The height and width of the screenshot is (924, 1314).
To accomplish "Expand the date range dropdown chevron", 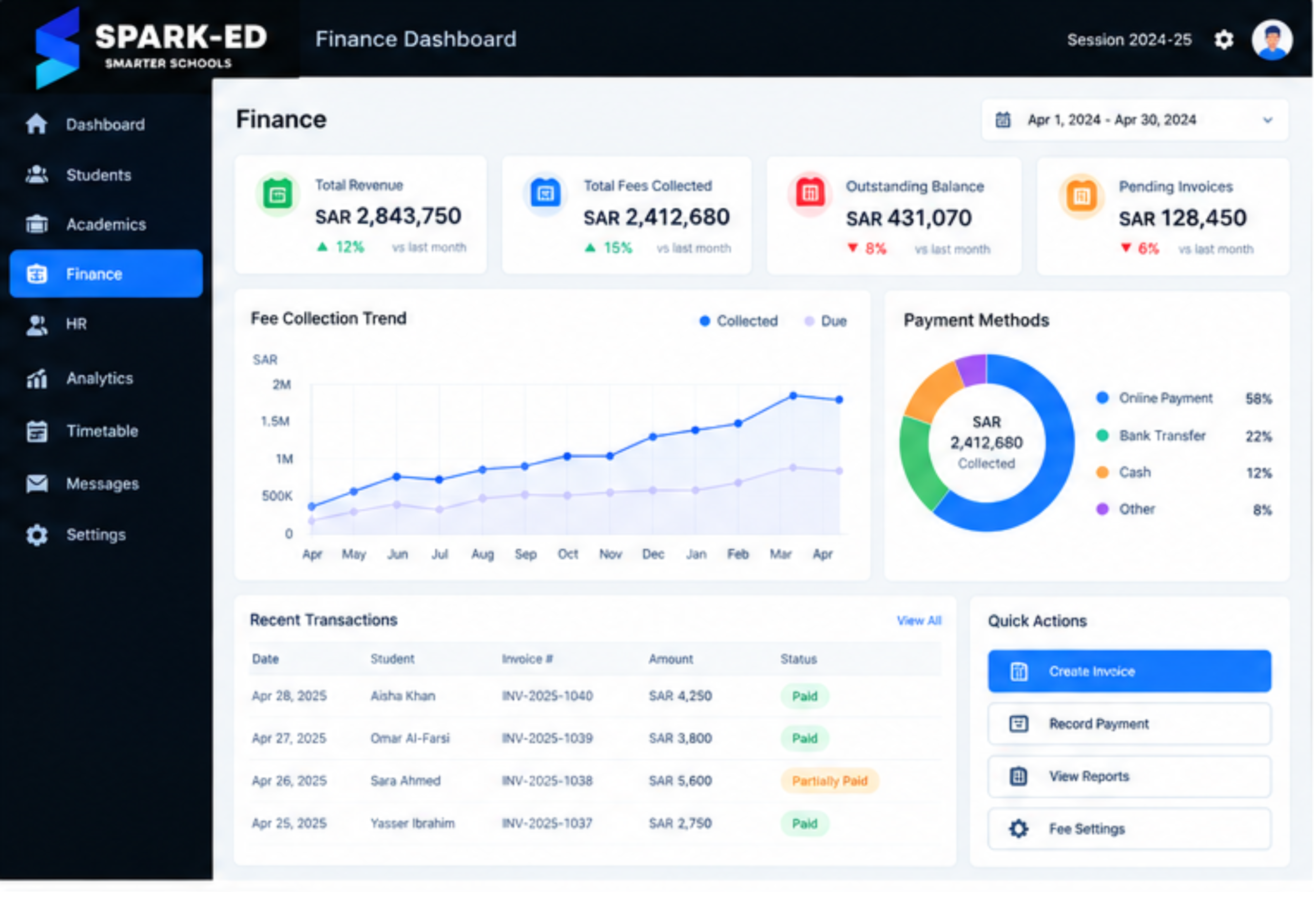I will click(1268, 120).
